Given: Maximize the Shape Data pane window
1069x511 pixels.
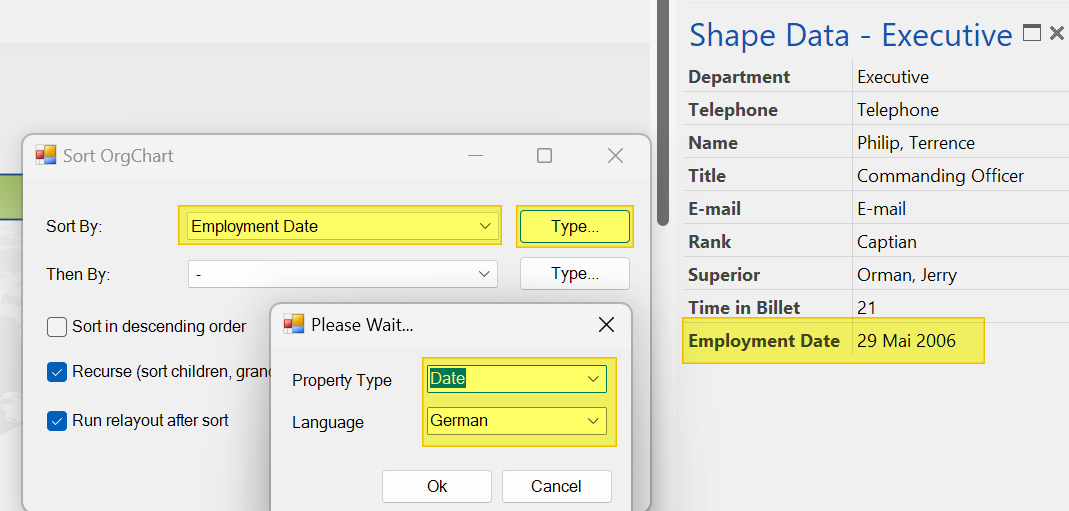Looking at the screenshot, I should [1032, 32].
